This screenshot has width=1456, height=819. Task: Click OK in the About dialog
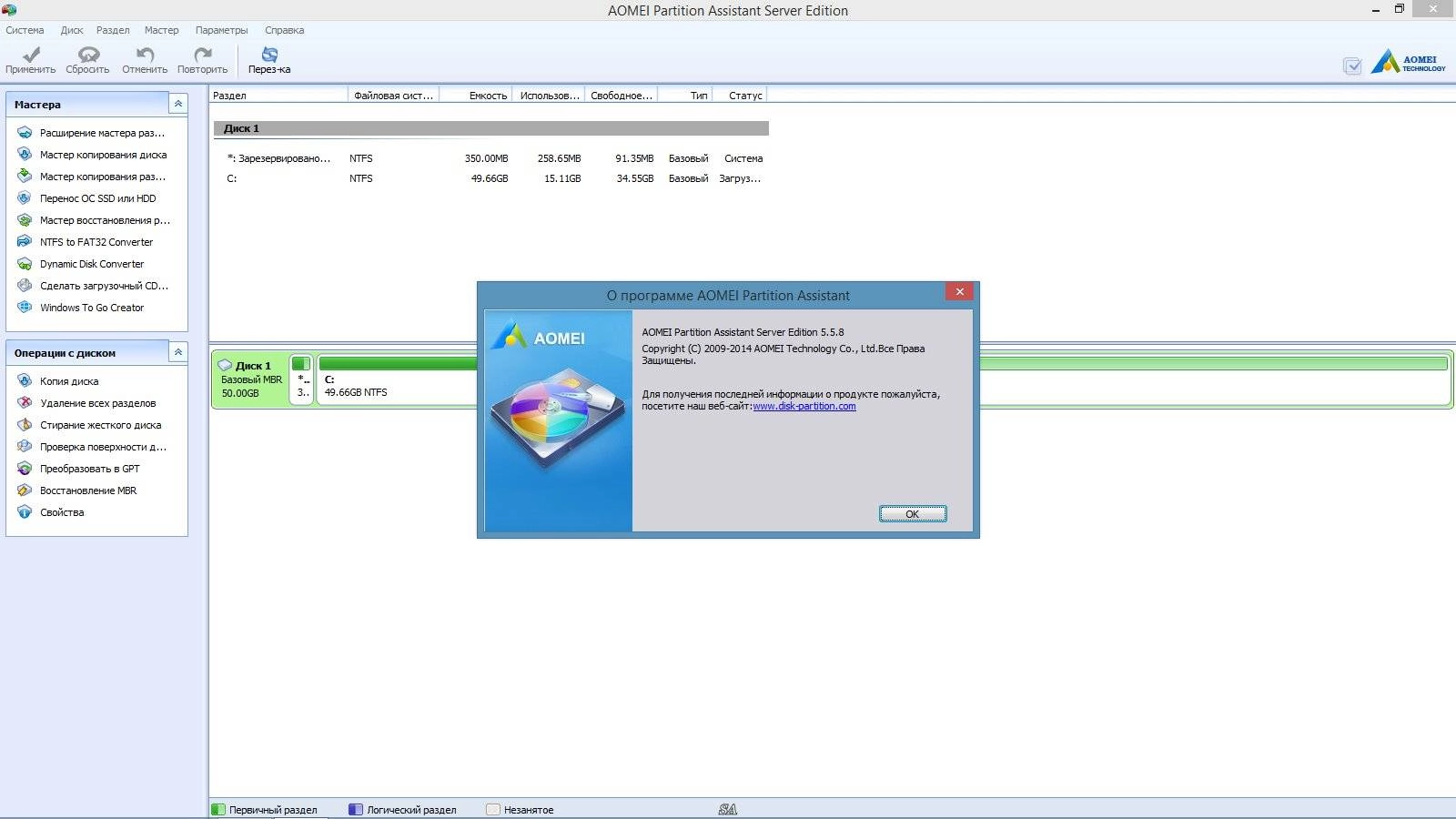(x=913, y=514)
